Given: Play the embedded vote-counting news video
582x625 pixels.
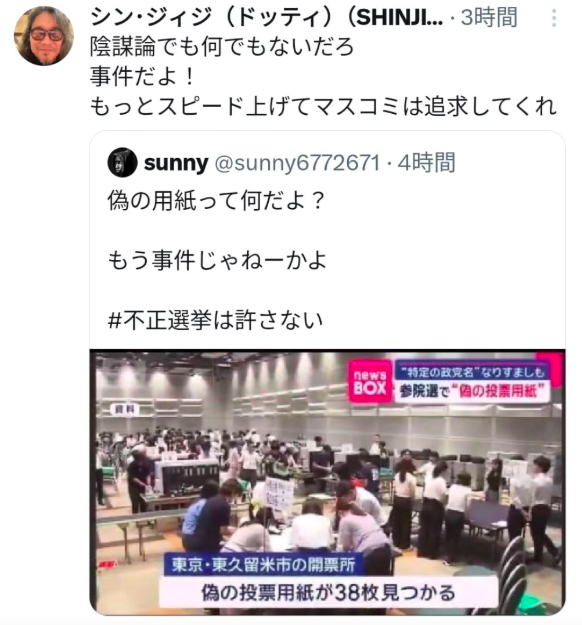Looking at the screenshot, I should pyautogui.click(x=327, y=482).
